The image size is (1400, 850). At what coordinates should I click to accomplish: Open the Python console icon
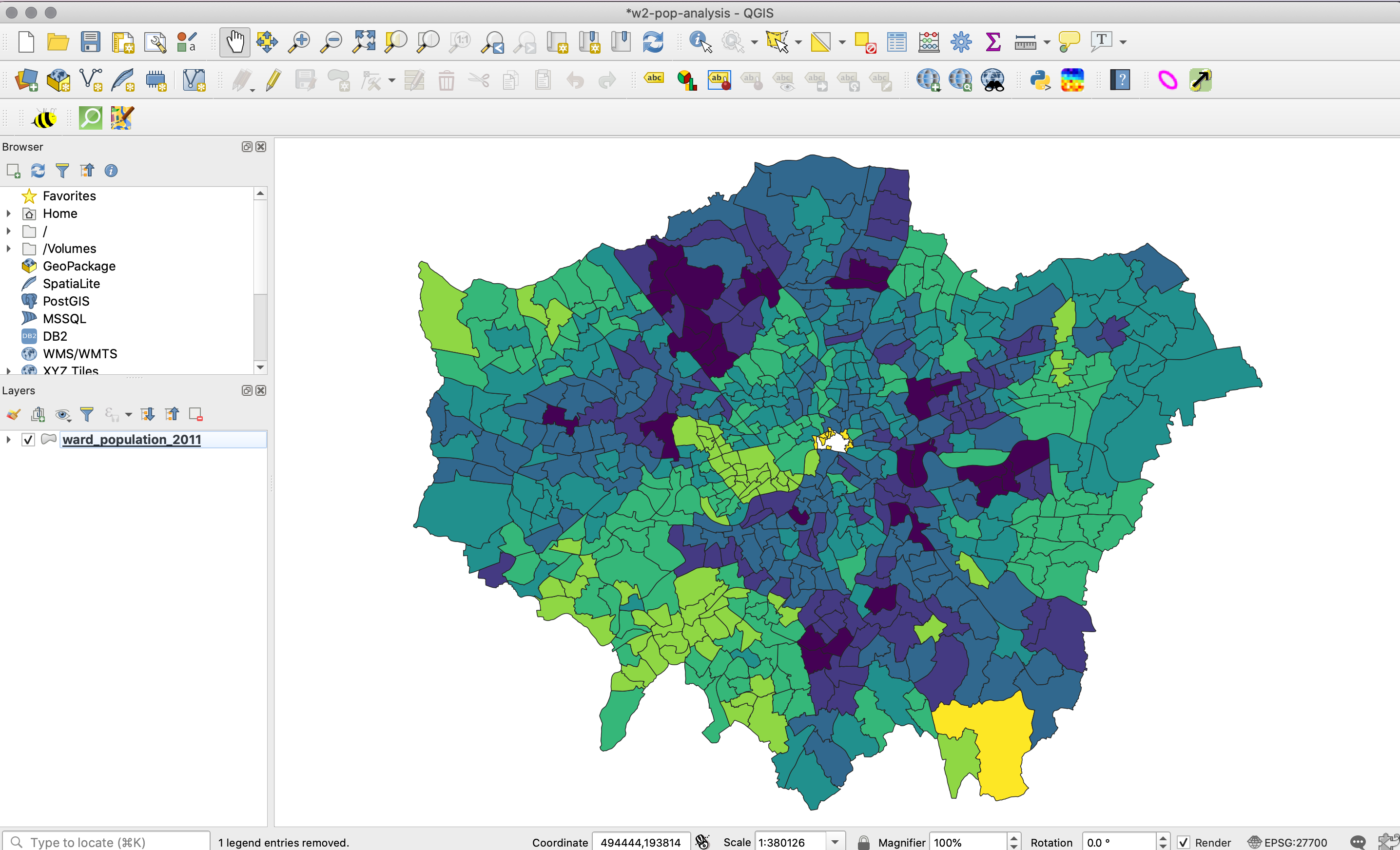[x=1040, y=80]
